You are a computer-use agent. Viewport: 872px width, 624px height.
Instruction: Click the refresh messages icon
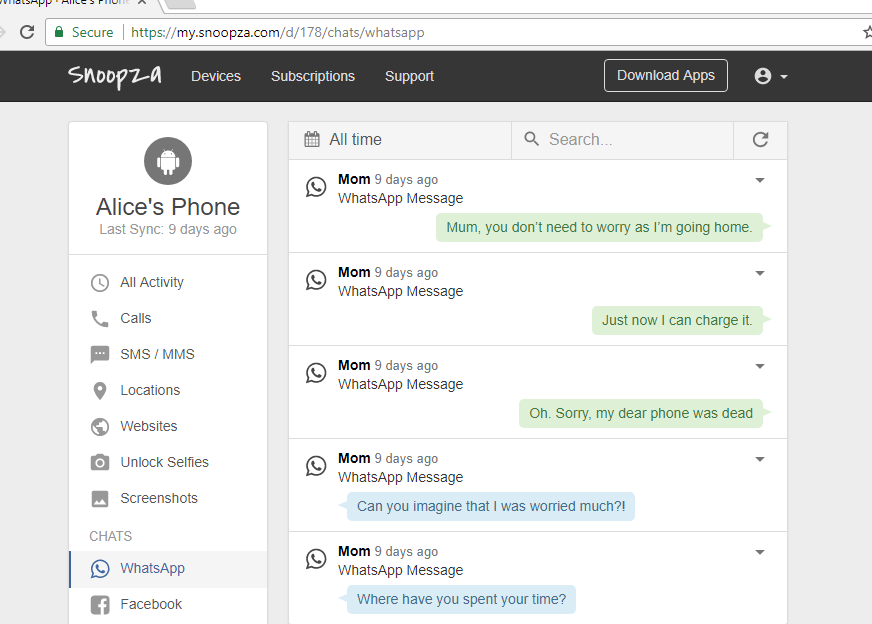click(x=760, y=140)
